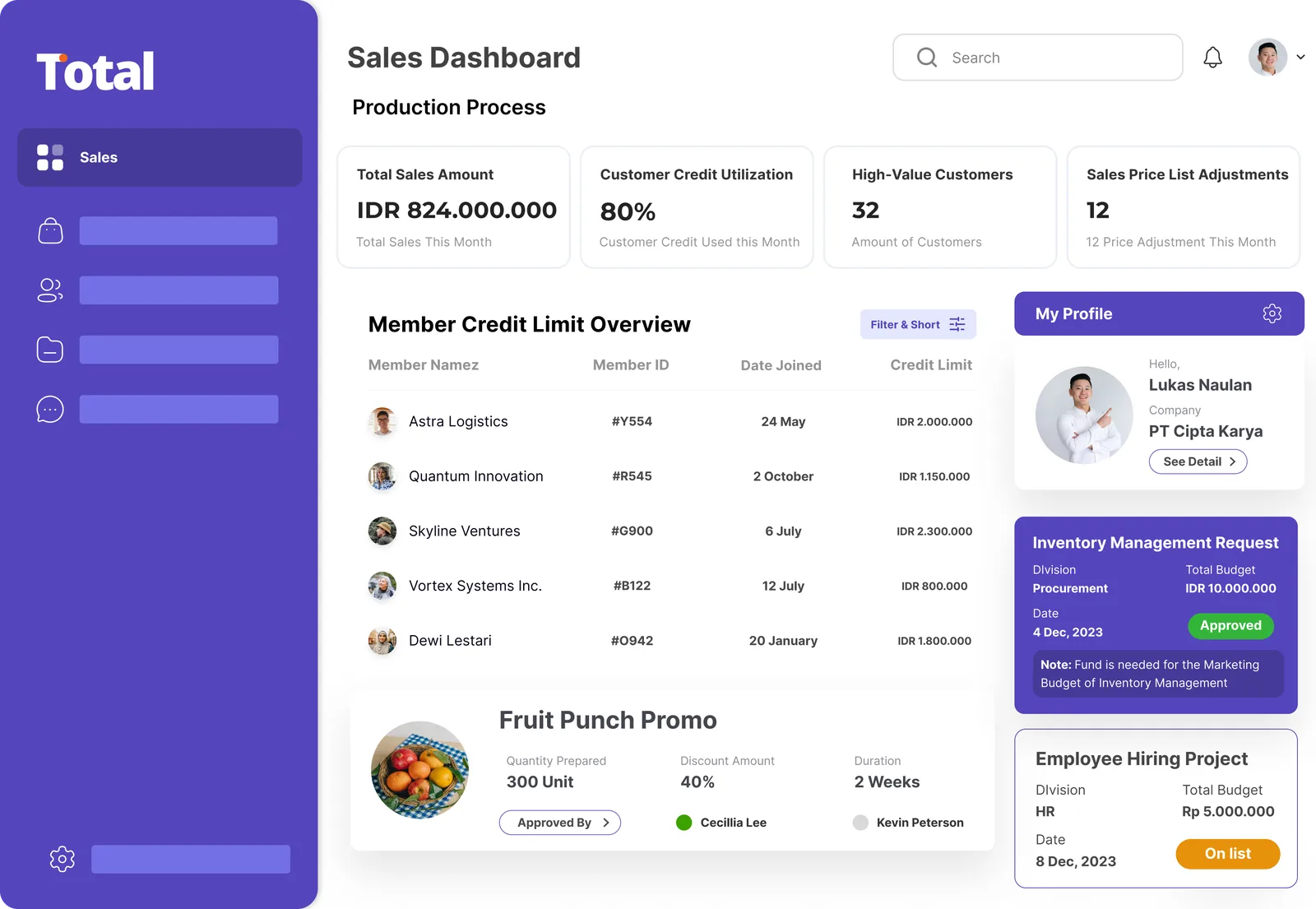Click the filter sliders icon

click(x=957, y=324)
